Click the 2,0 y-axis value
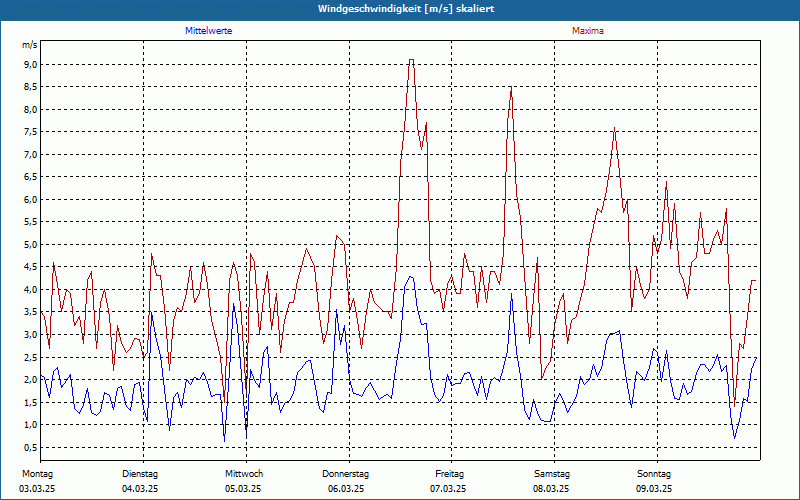Image resolution: width=800 pixels, height=500 pixels. pos(30,380)
